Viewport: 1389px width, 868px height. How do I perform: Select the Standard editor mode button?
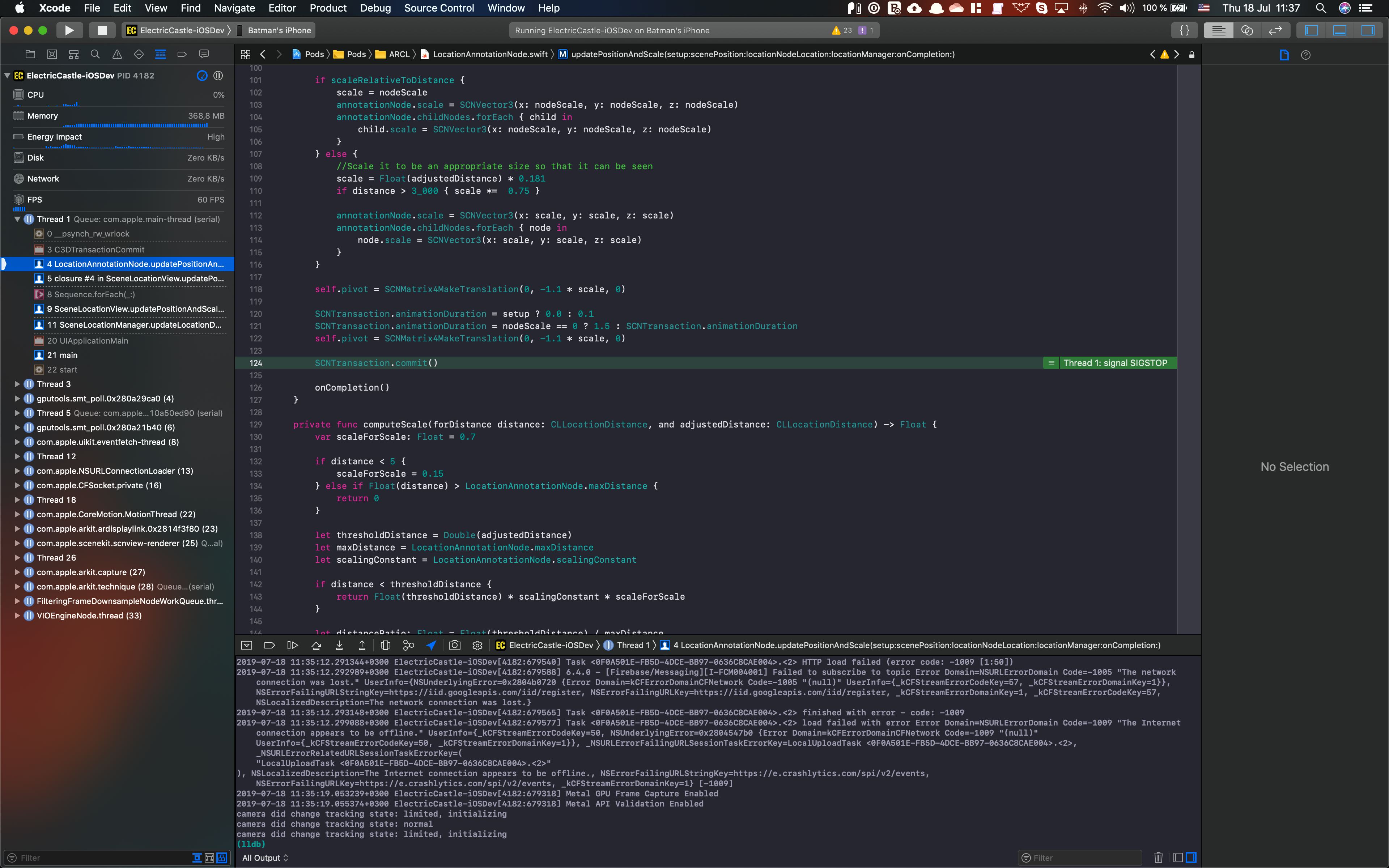(x=1219, y=30)
